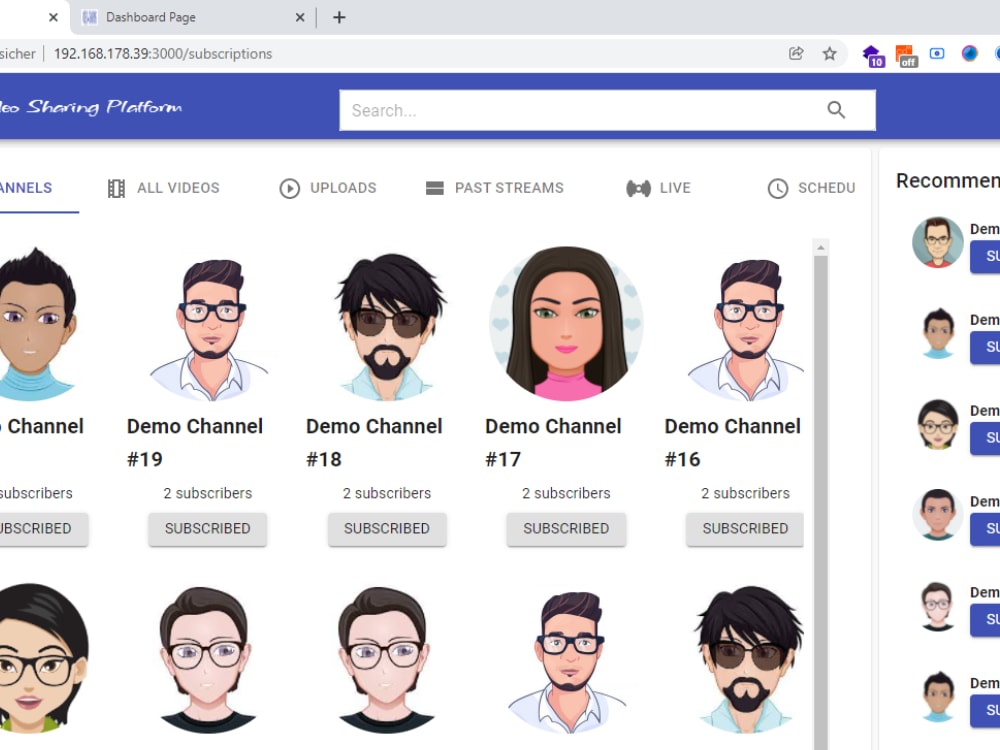
Task: Bookmark this page with the star icon
Action: [829, 54]
